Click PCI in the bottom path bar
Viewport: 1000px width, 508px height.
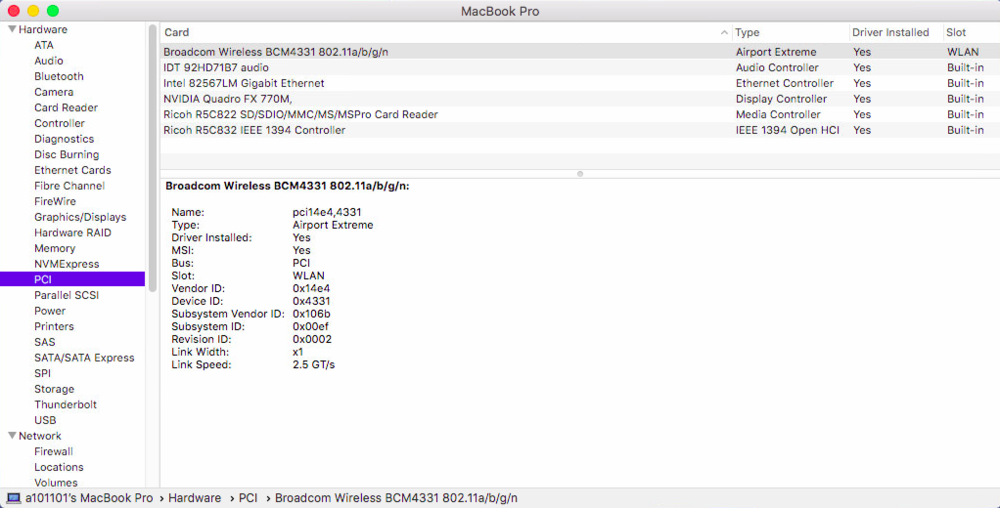248,498
